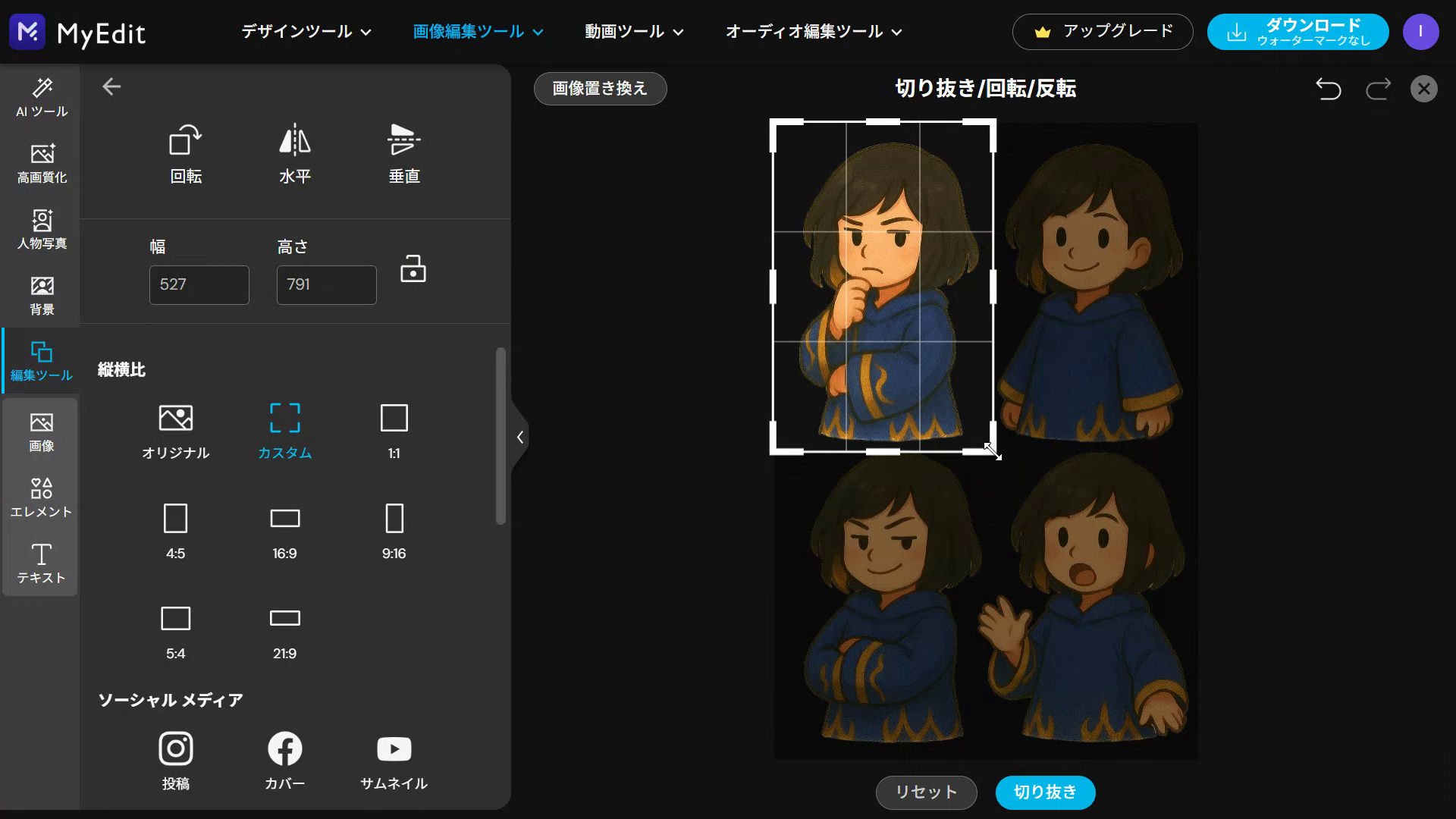The width and height of the screenshot is (1456, 819).
Task: Open the 画像編集ツール menu
Action: coord(478,32)
